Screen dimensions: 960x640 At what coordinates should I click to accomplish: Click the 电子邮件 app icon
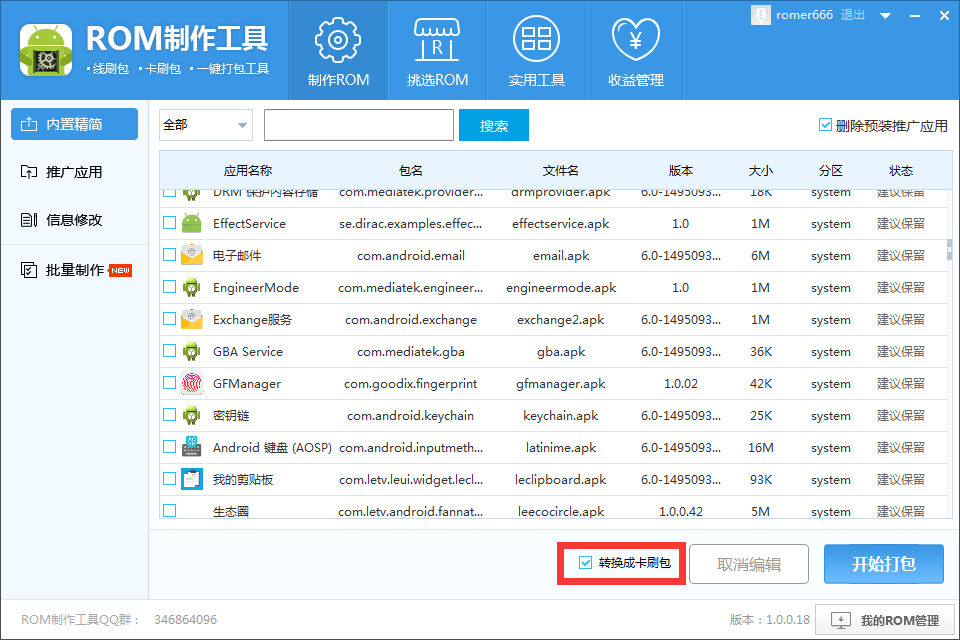[192, 256]
